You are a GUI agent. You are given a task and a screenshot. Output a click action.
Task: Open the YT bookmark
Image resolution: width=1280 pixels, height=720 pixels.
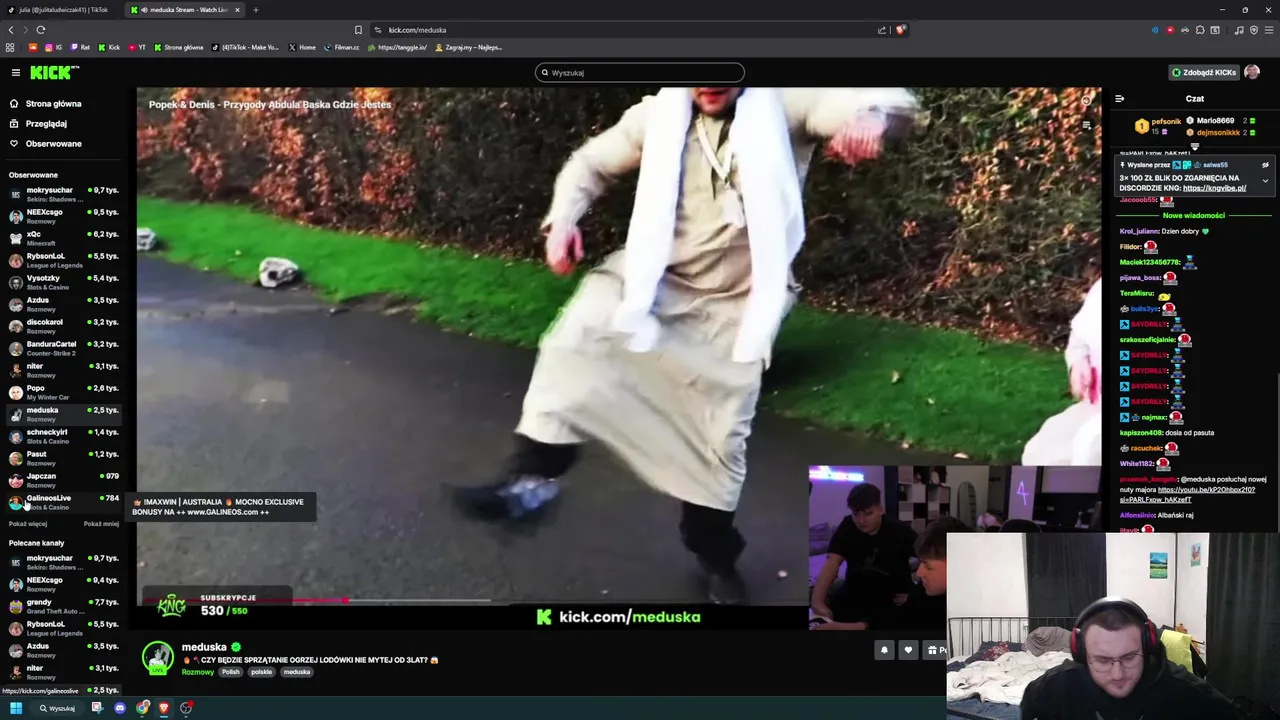coord(136,47)
